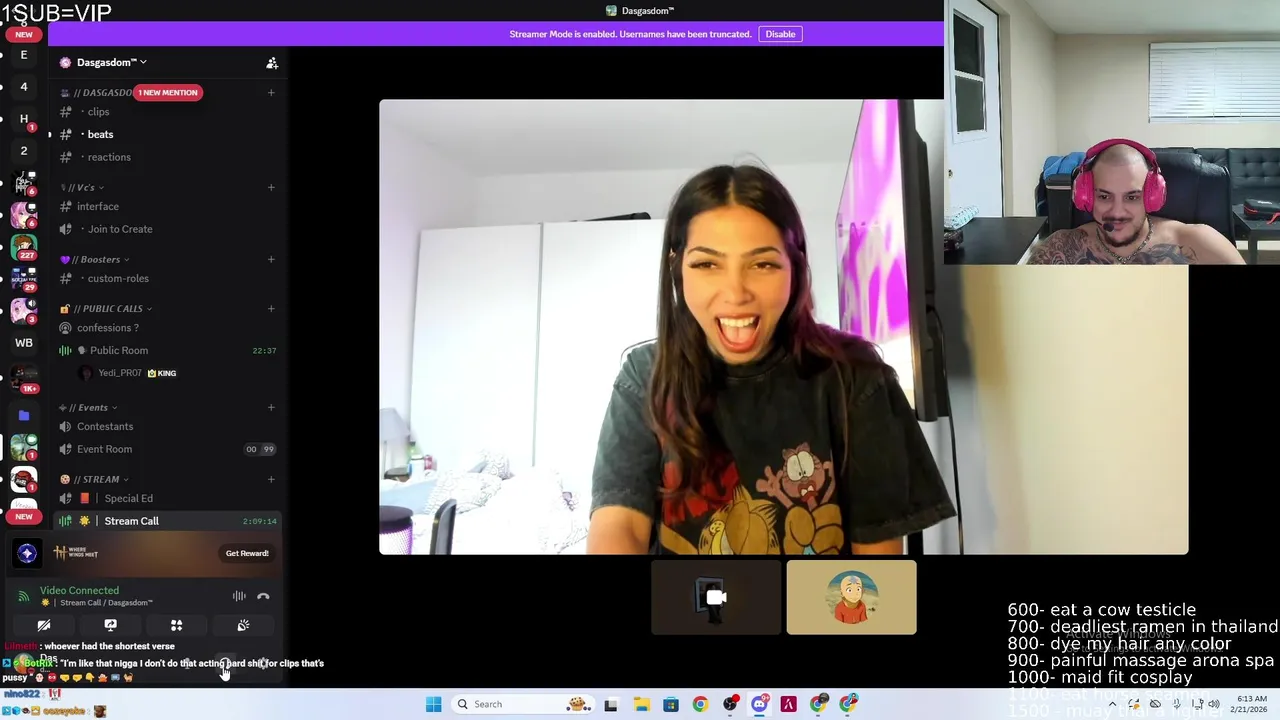Viewport: 1280px width, 720px height.
Task: Open Microsoft Store from taskbar
Action: (670, 704)
